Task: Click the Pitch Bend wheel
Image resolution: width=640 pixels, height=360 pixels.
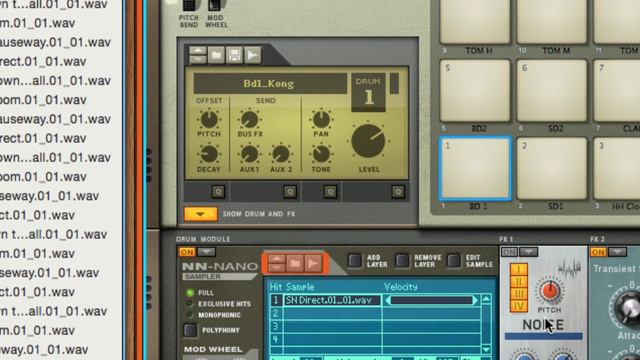Action: click(x=189, y=5)
